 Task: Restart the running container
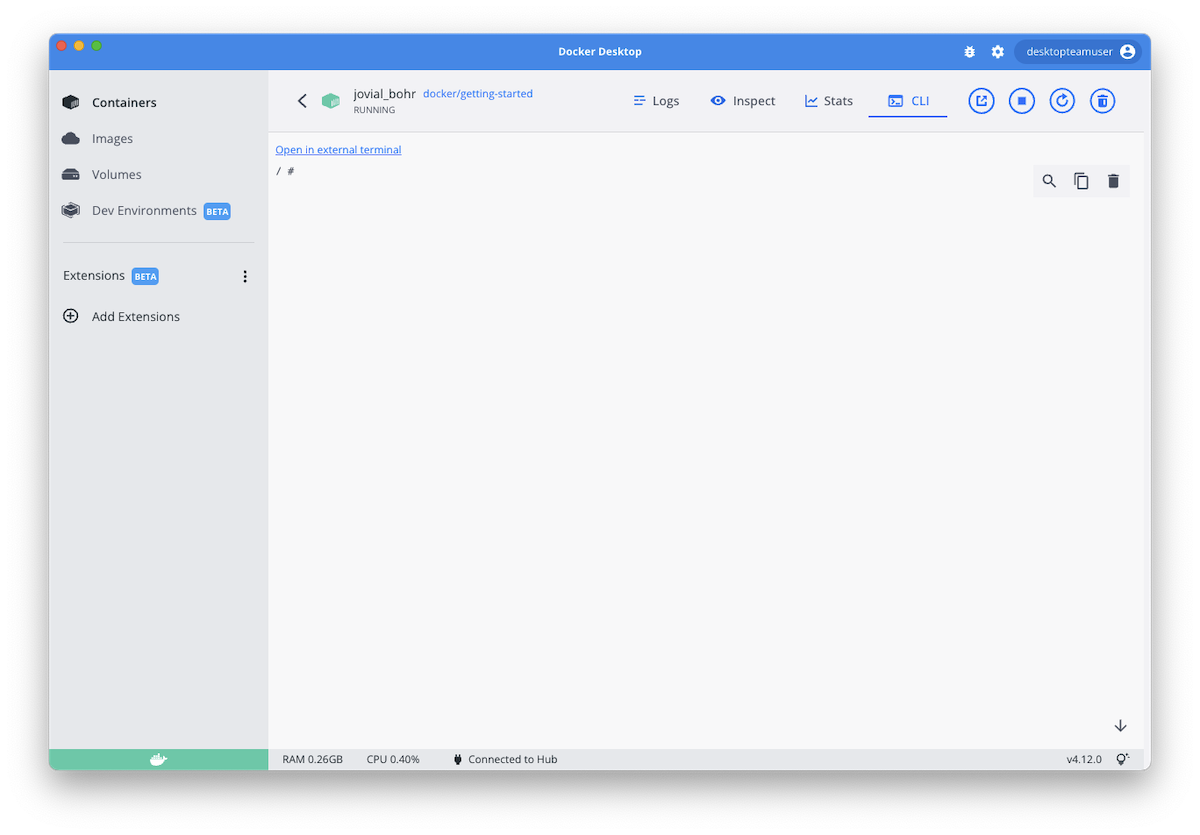point(1061,100)
